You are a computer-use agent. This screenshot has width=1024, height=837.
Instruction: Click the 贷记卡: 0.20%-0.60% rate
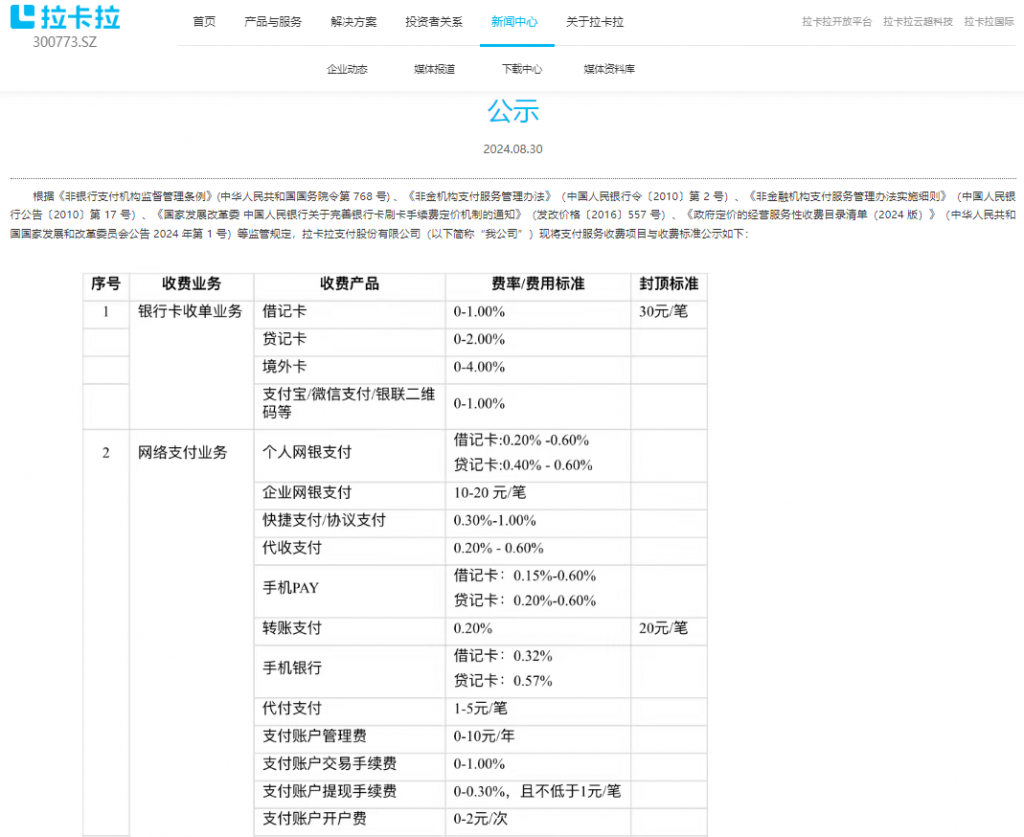click(525, 600)
